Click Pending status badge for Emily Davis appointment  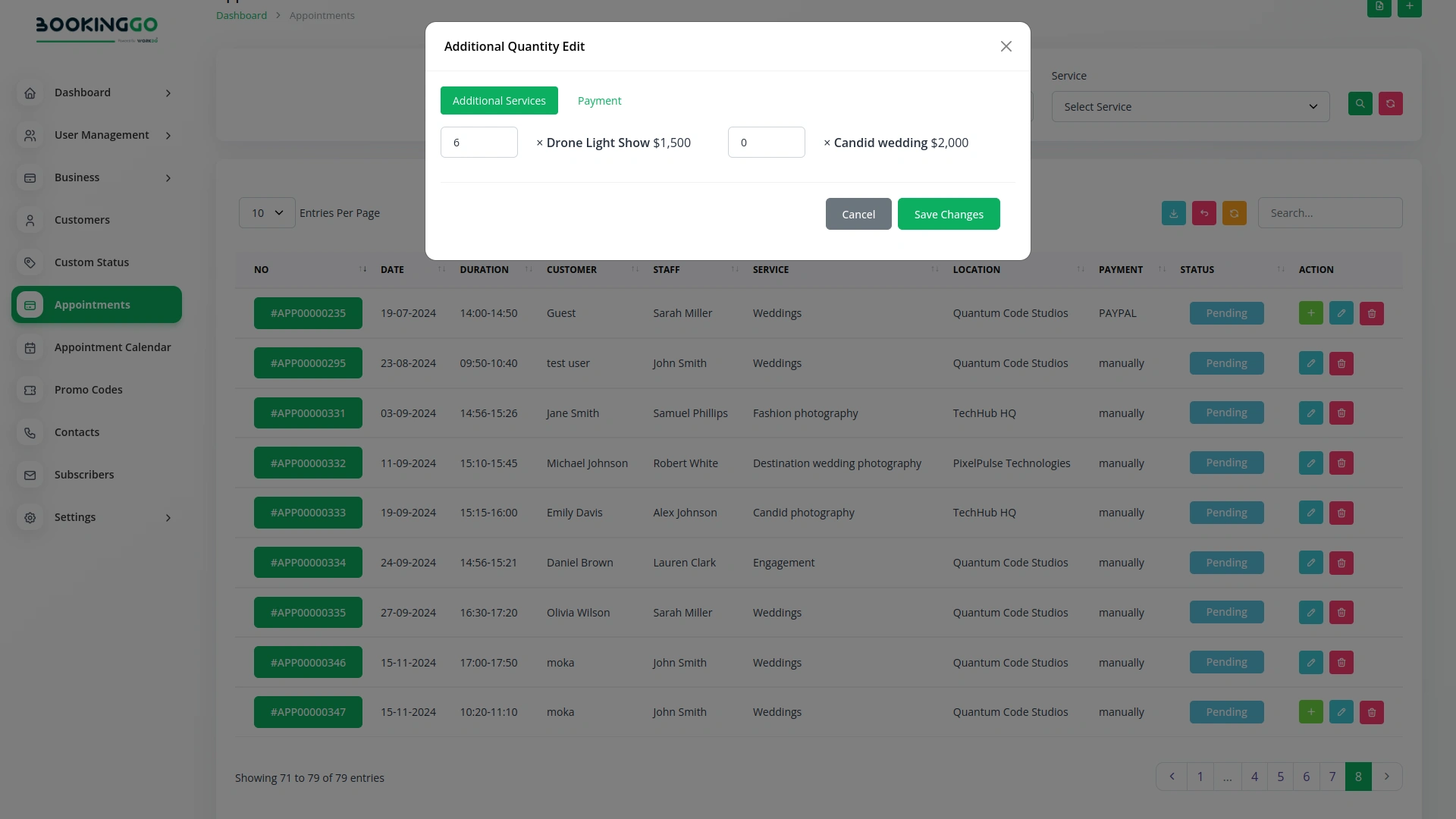(x=1226, y=512)
